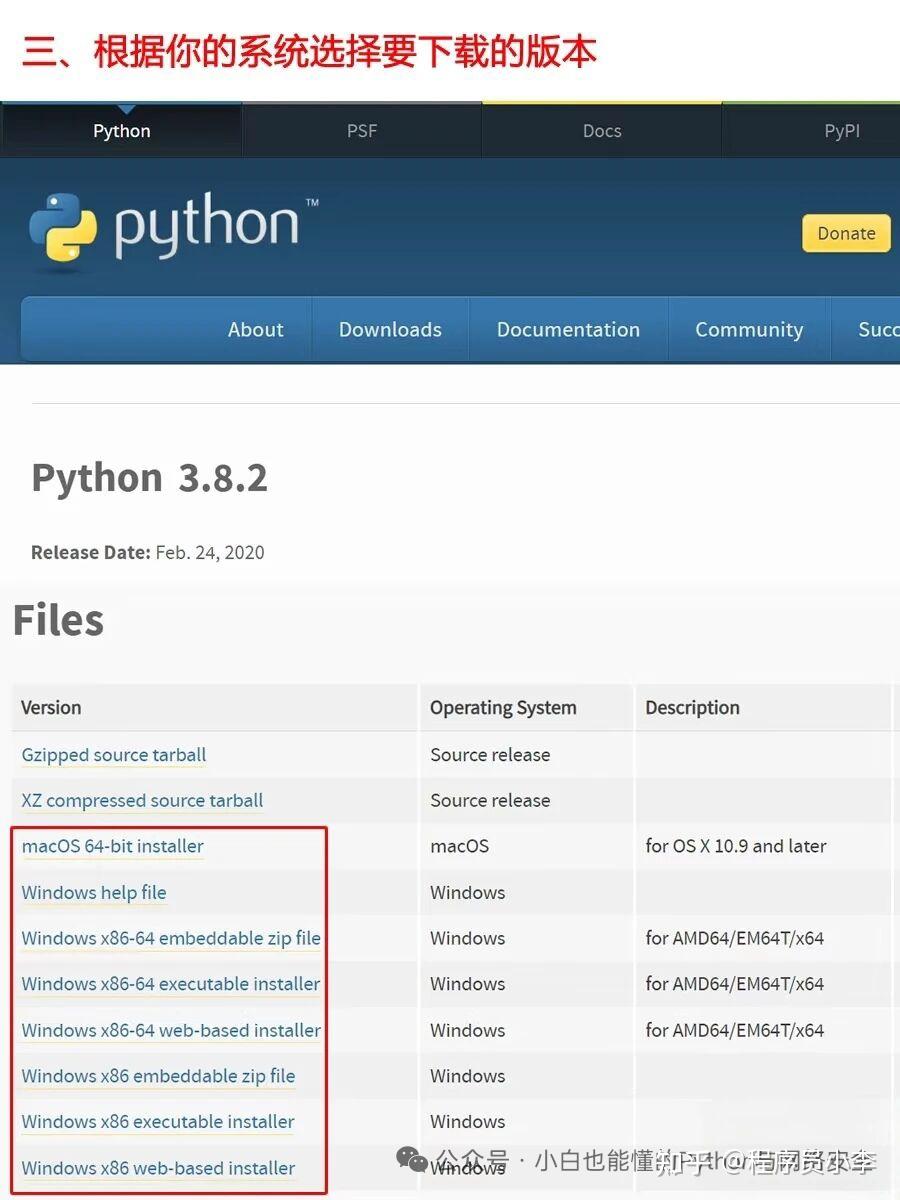The height and width of the screenshot is (1200, 900).
Task: Click the WeChat public account icon in footer
Action: (410, 1160)
